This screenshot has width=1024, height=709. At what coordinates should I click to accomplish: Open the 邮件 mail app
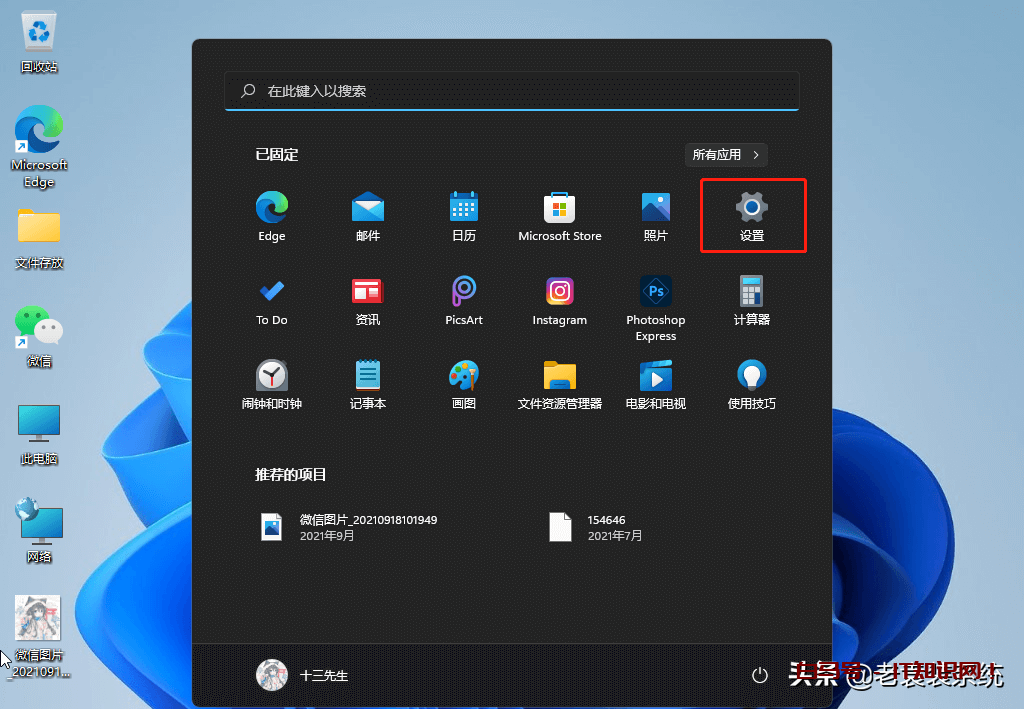pos(368,217)
